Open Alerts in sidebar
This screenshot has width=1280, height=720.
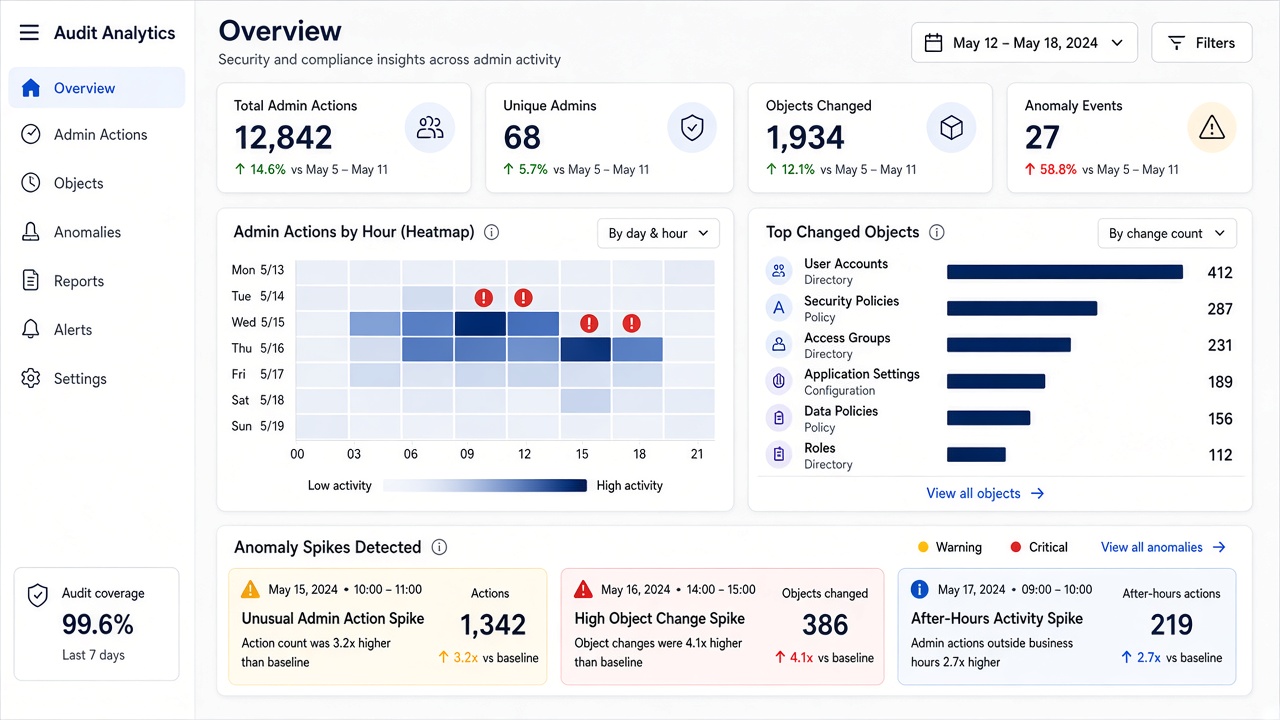[x=97, y=329]
